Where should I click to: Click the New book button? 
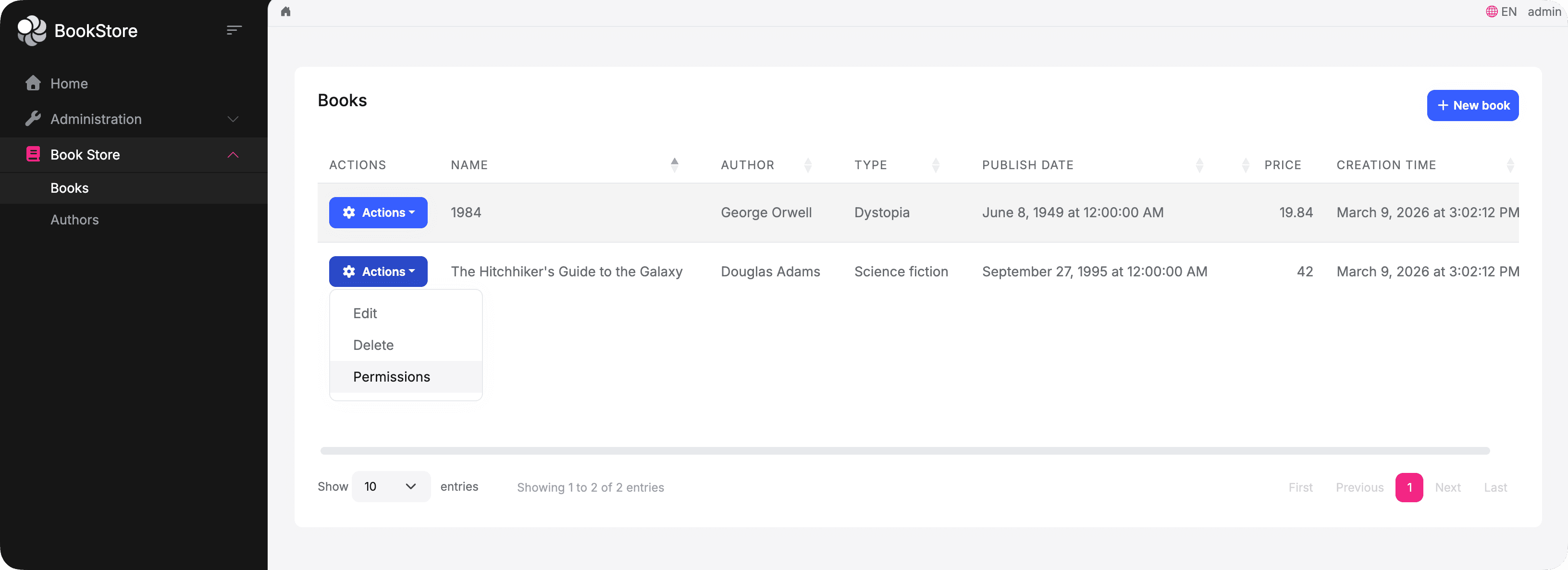pos(1472,105)
